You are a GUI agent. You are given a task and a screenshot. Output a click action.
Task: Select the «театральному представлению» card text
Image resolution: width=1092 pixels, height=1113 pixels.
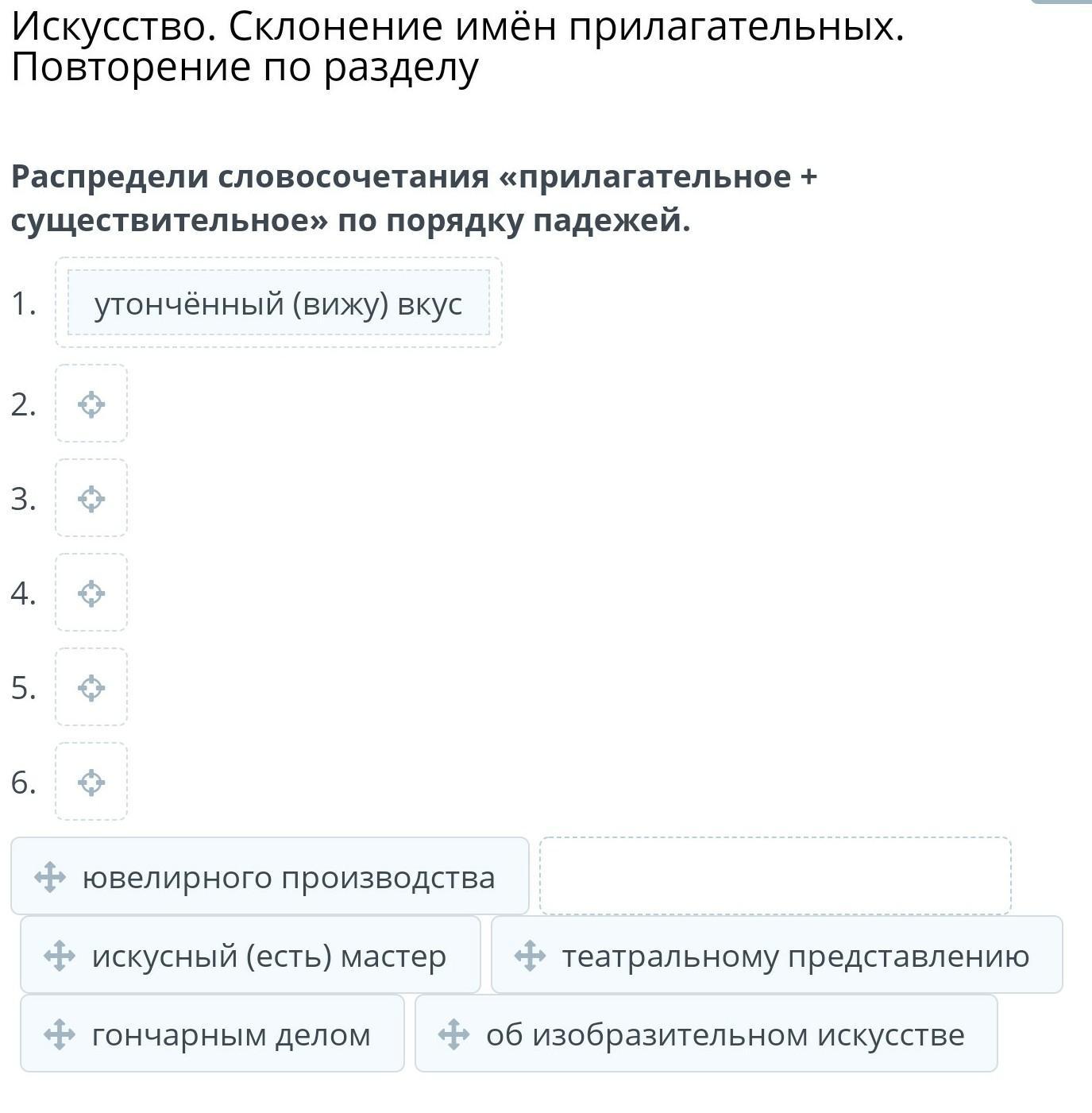[796, 956]
